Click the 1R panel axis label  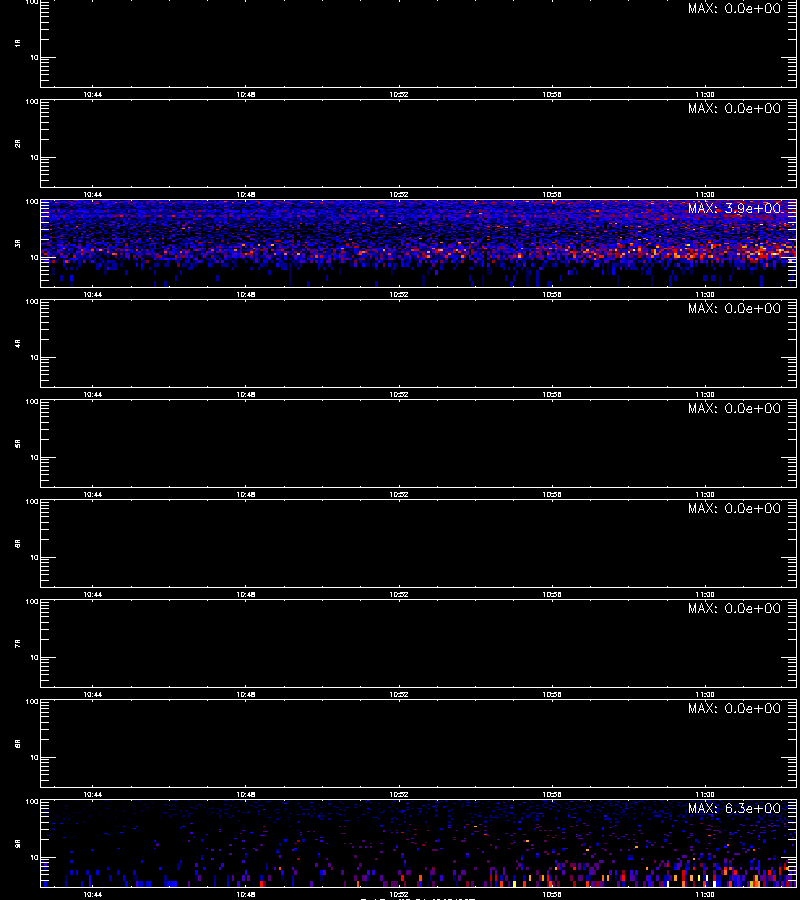[18, 43]
